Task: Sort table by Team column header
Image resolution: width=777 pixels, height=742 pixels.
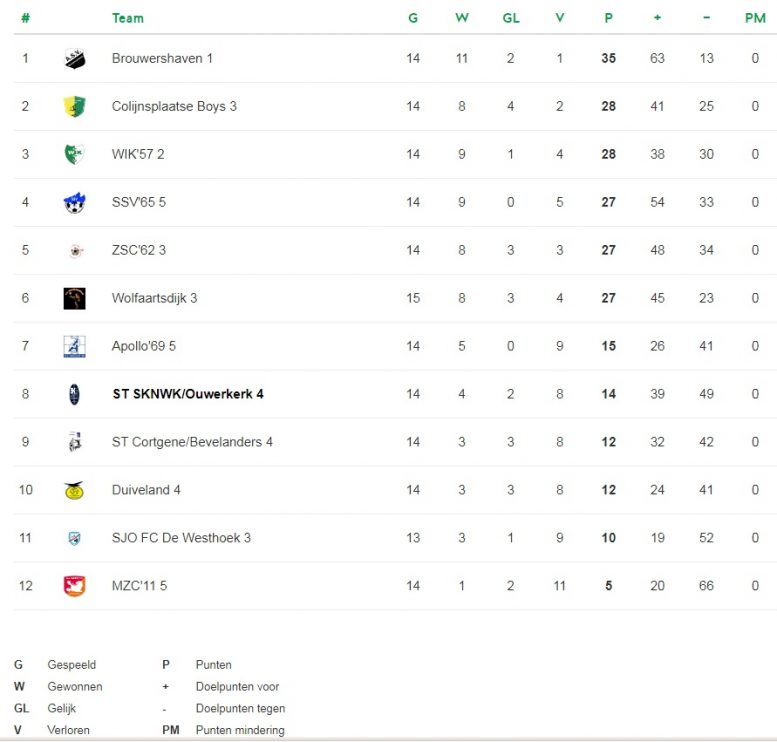Action: (128, 18)
